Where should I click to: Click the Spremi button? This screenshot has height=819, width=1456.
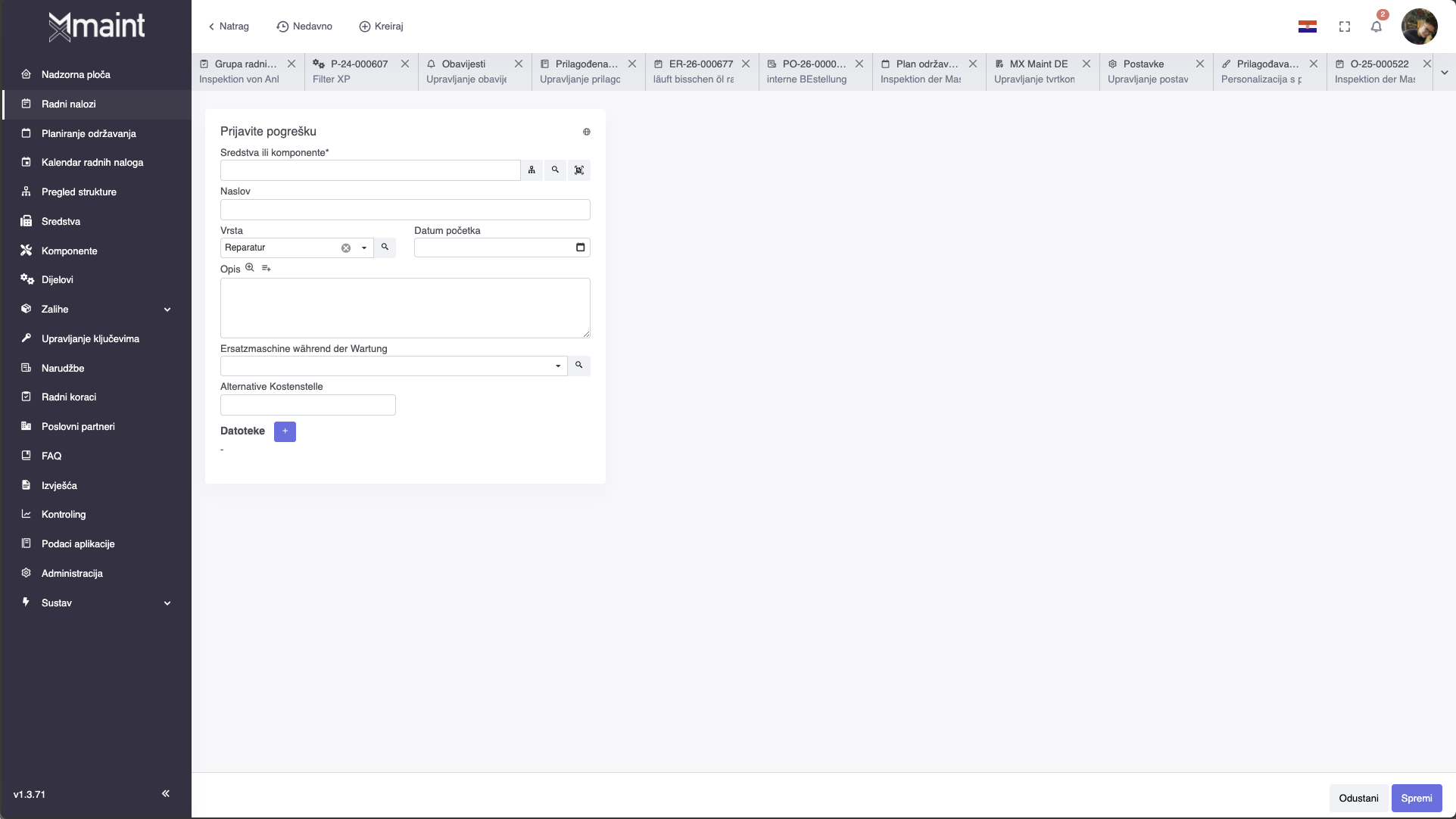(x=1416, y=798)
